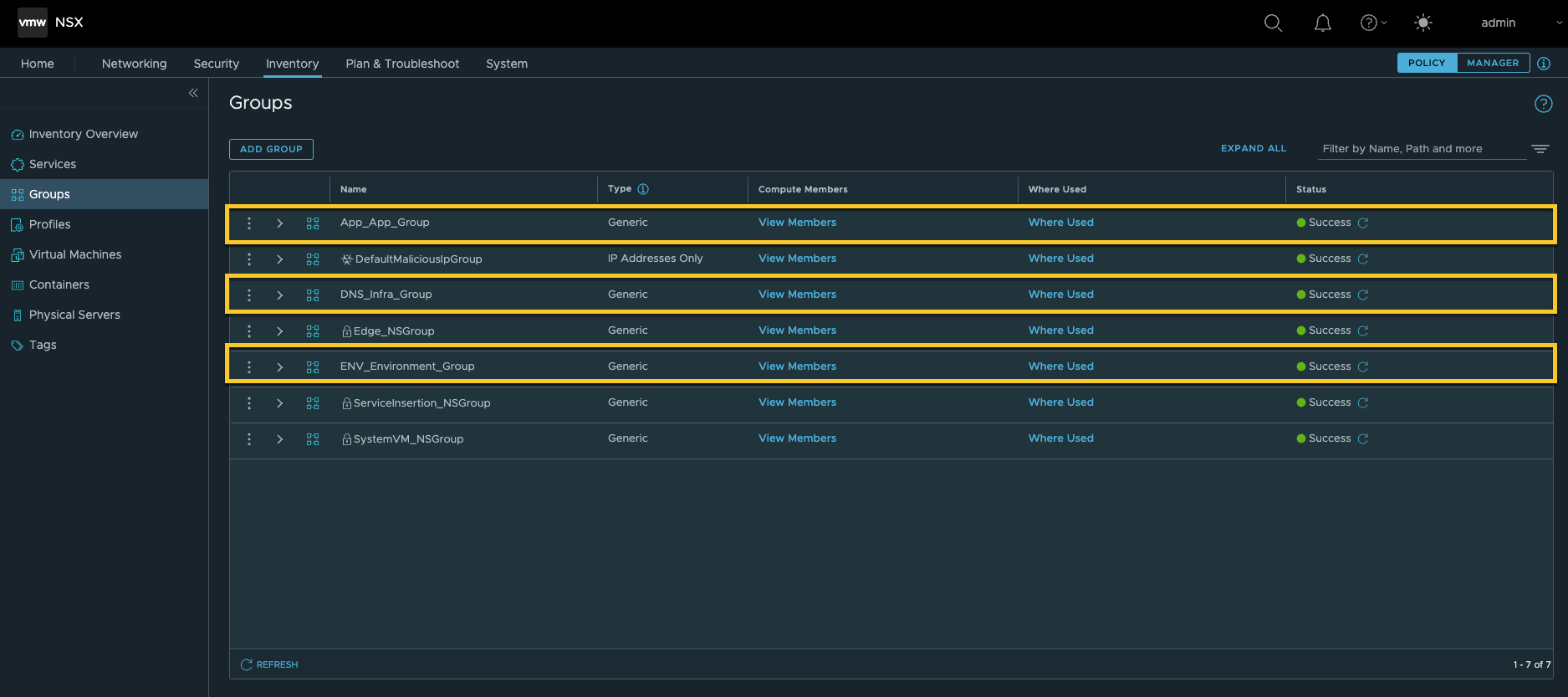This screenshot has width=1568, height=697.
Task: Open actions menu for App_App_Group
Action: 249,223
